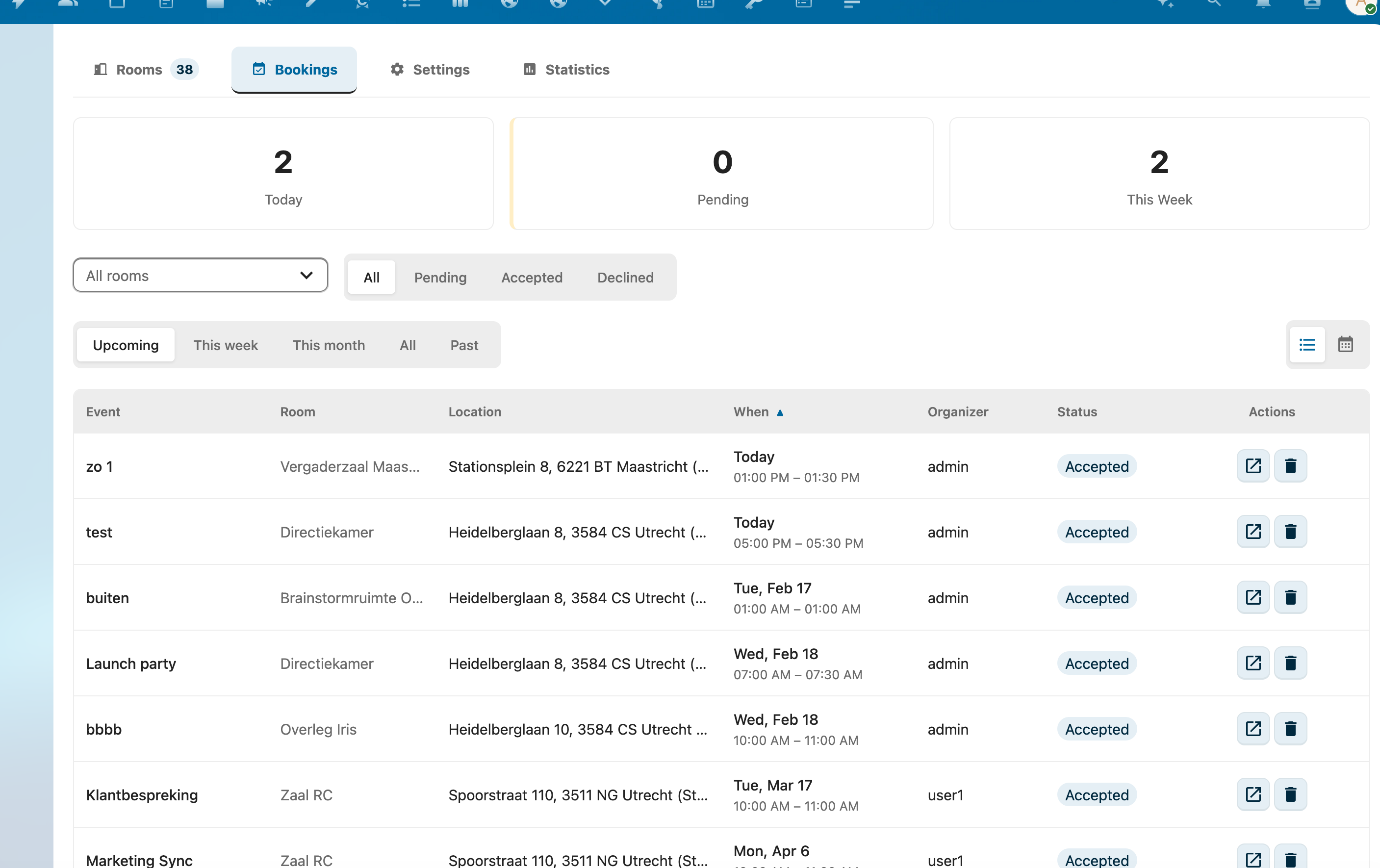Change sort order on the When column
The image size is (1380, 868).
758,412
